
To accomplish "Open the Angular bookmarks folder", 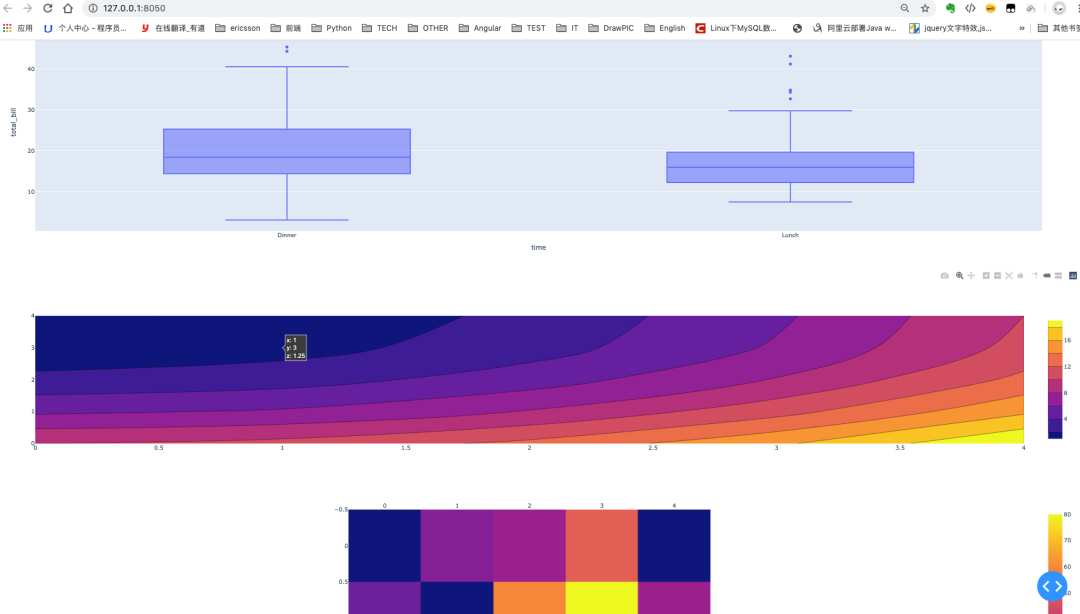I will (480, 28).
